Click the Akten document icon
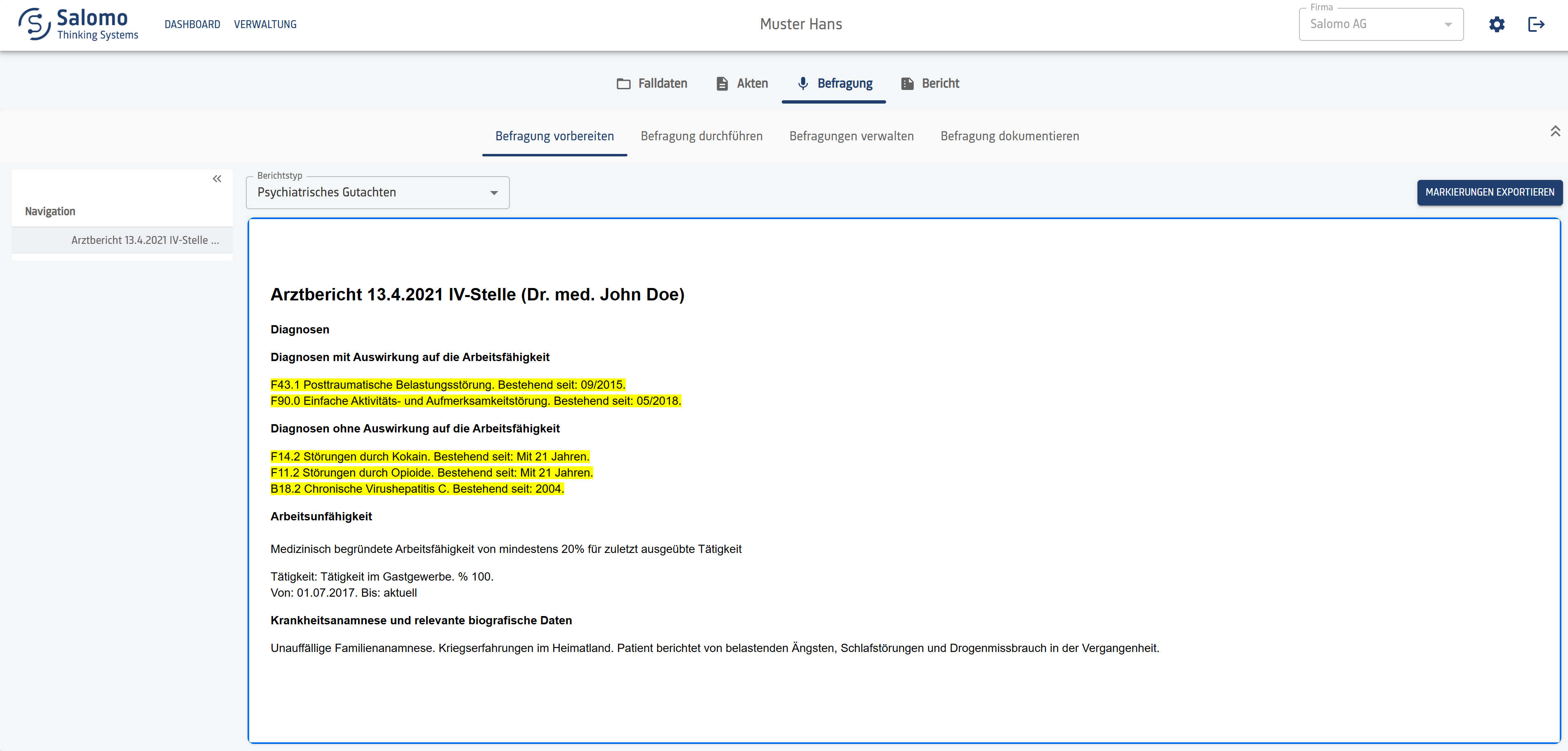The width and height of the screenshot is (1568, 751). 722,83
